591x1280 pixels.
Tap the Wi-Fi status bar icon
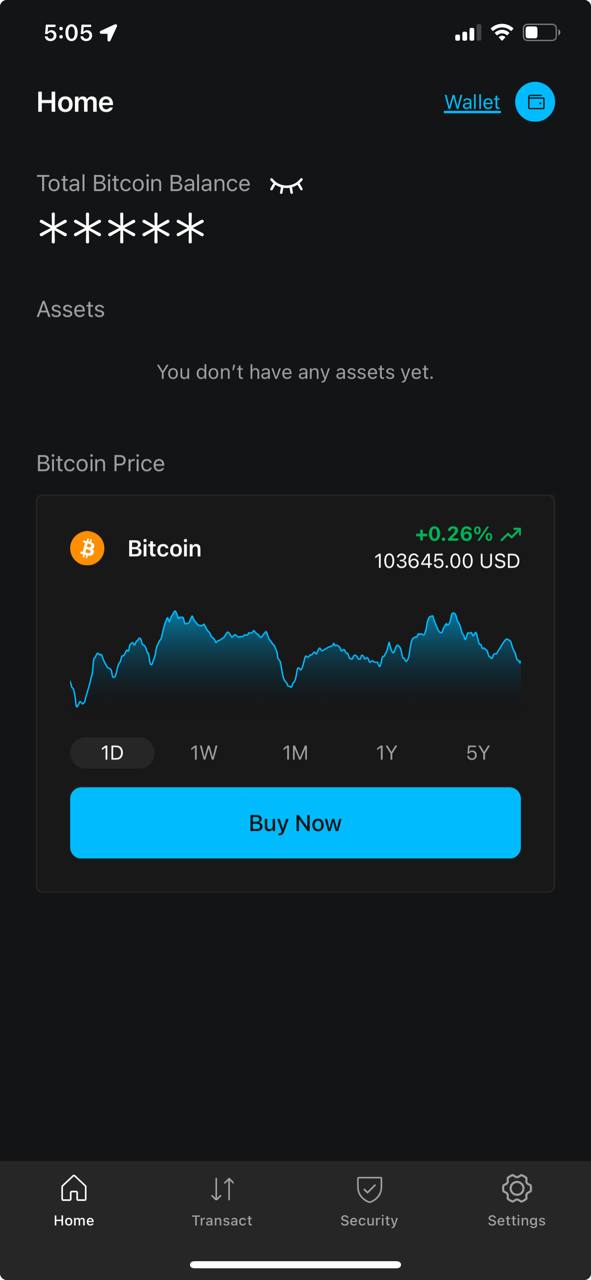pyautogui.click(x=501, y=33)
